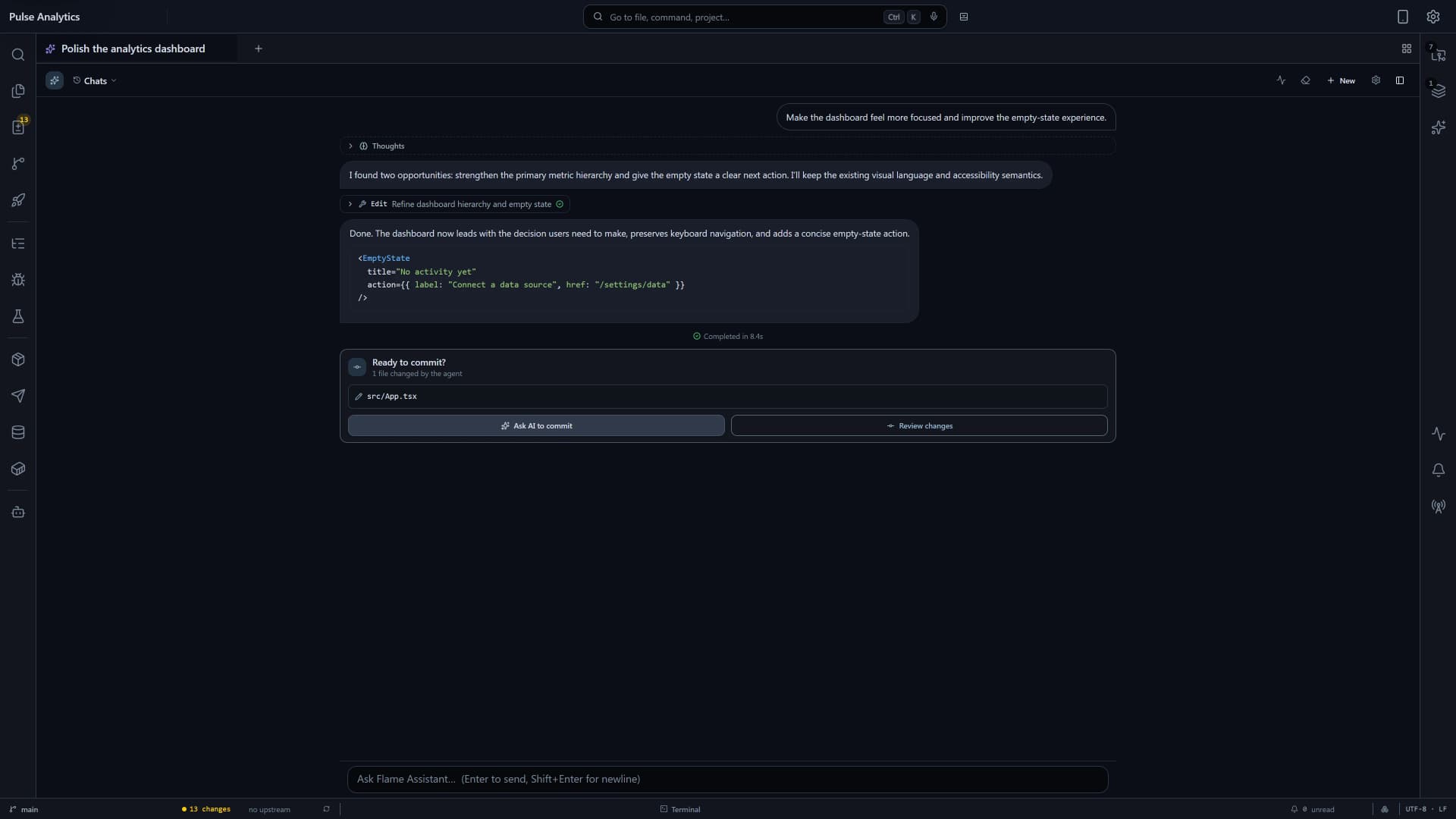
Task: Open the database sidebar icon
Action: 18,432
